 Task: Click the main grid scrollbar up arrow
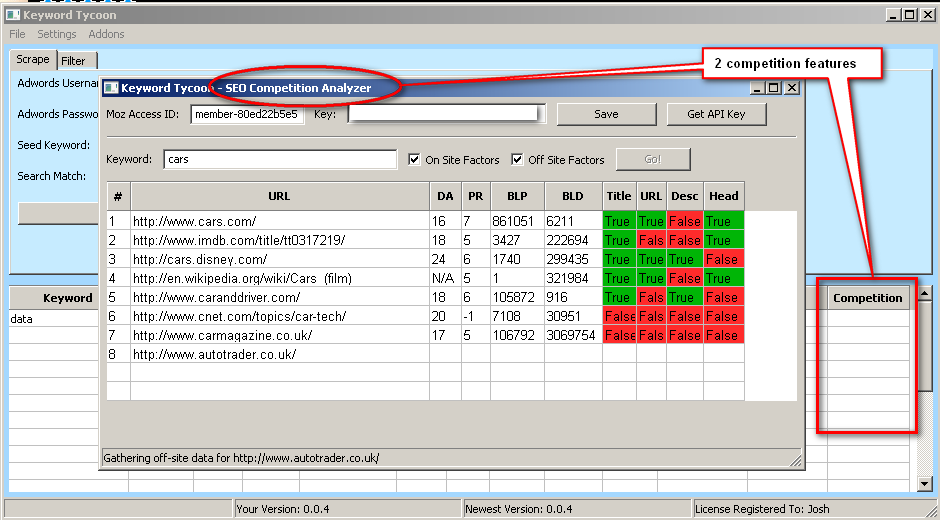tap(924, 294)
